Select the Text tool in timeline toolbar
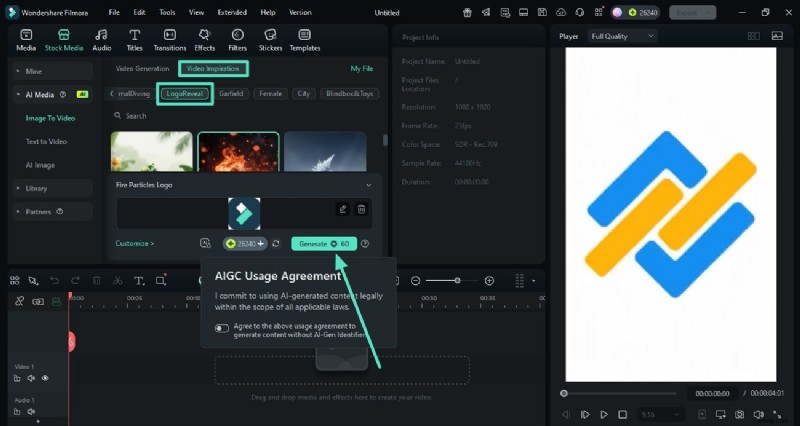This screenshot has width=800, height=426. pyautogui.click(x=138, y=281)
